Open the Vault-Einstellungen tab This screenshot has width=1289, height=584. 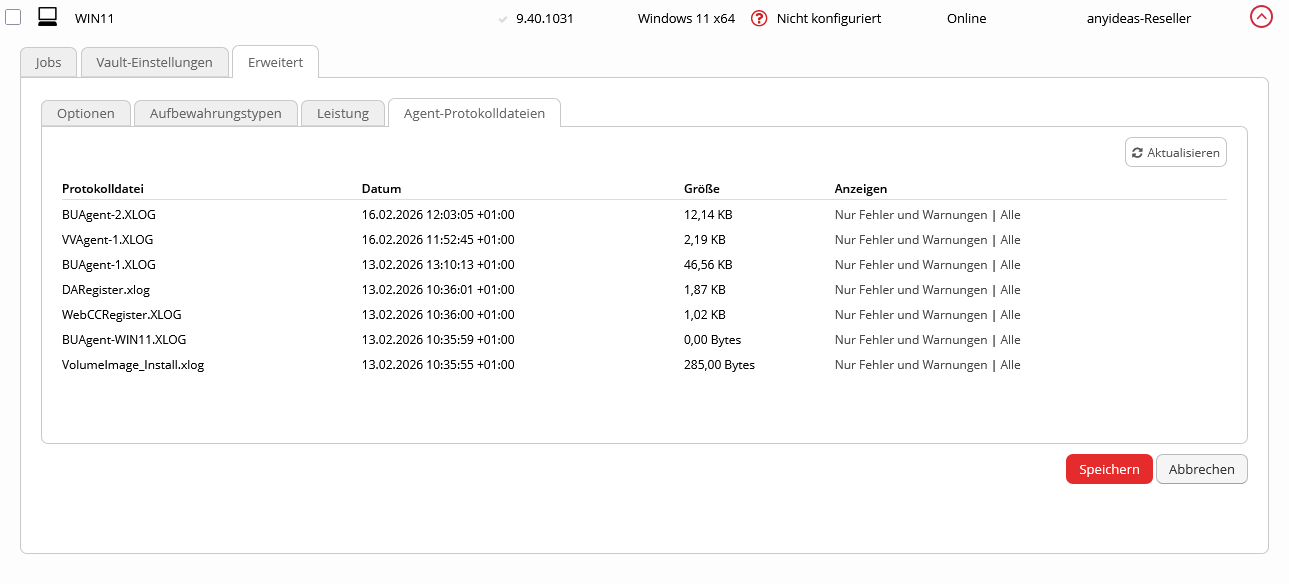154,62
